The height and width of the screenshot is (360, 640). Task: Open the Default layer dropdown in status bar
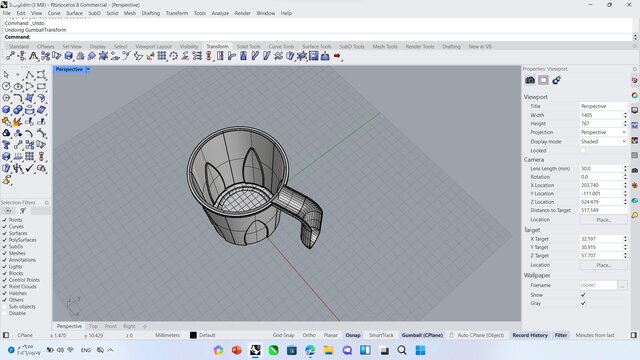coord(207,335)
